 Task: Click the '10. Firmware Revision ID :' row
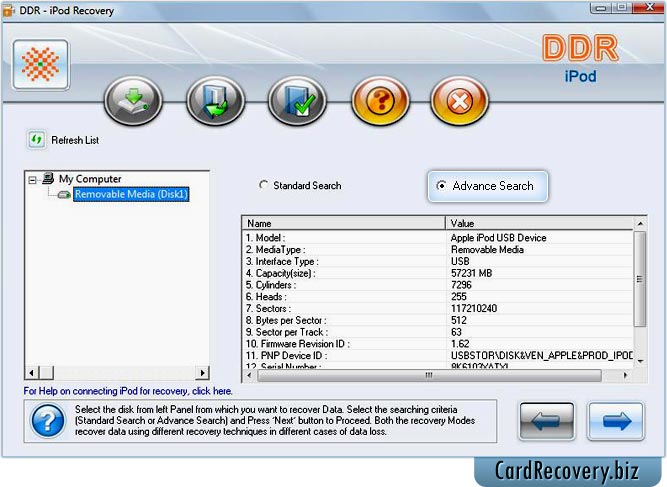click(438, 344)
